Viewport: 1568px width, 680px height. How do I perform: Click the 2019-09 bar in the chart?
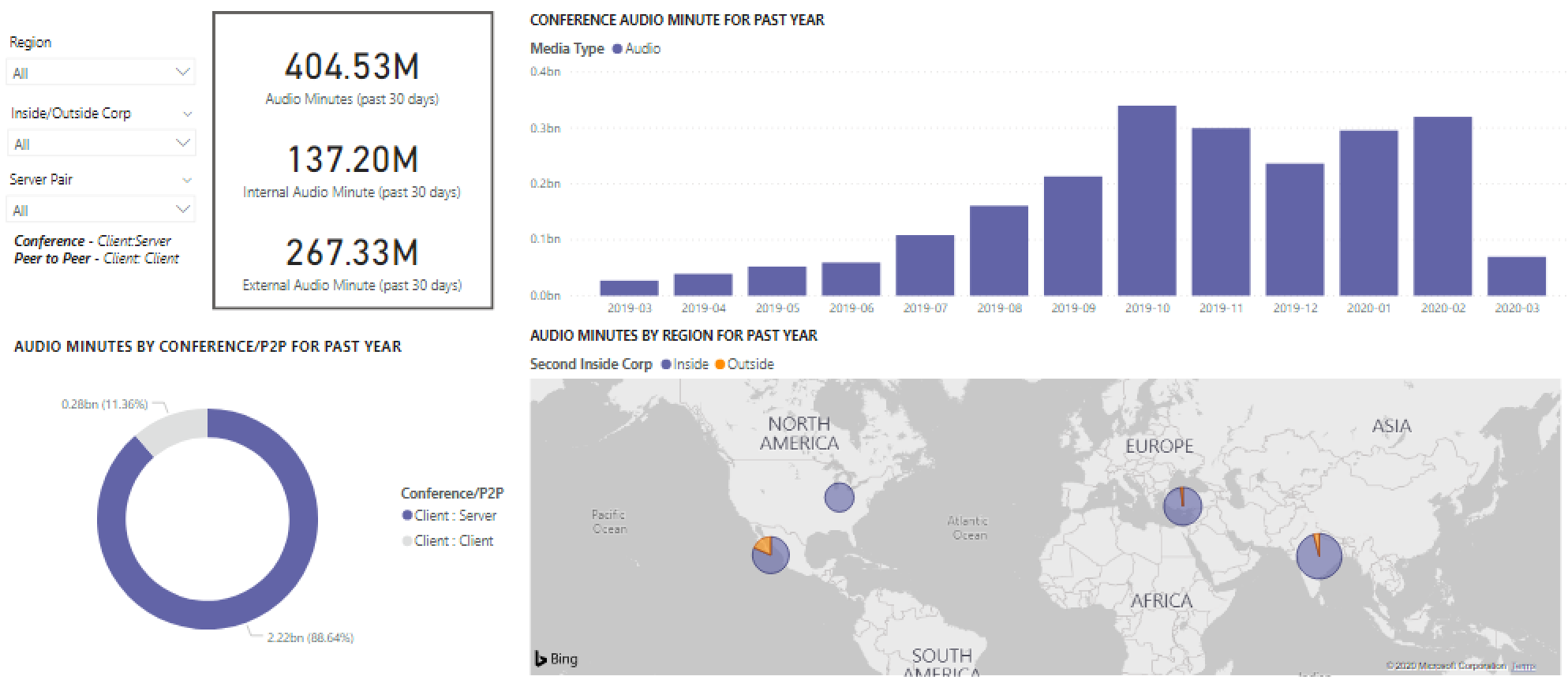[1073, 237]
